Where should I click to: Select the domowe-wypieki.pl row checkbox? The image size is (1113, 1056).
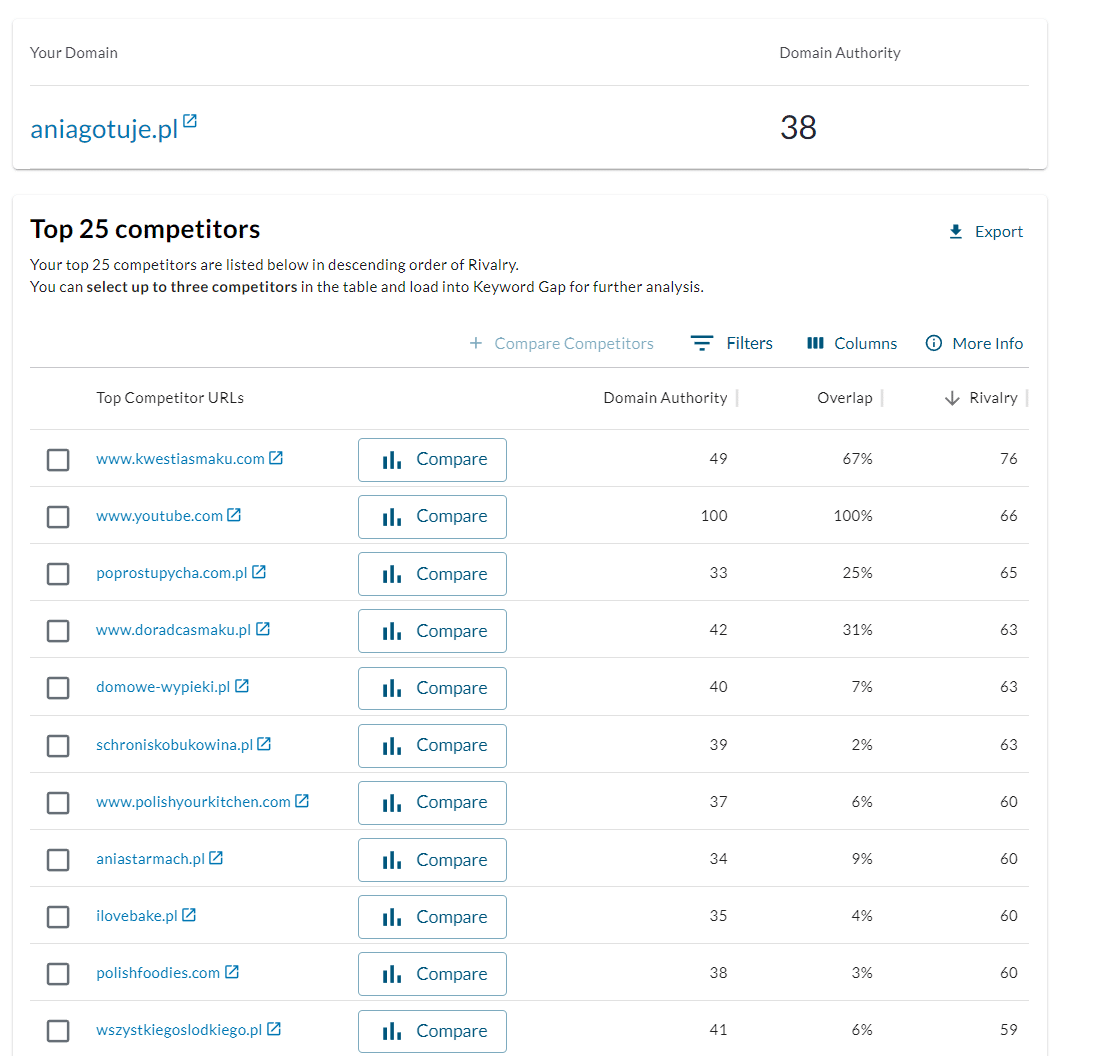(58, 688)
